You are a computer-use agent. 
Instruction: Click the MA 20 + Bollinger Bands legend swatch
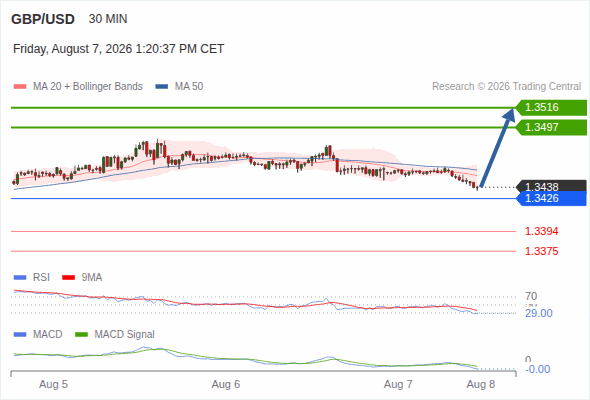pyautogui.click(x=20, y=87)
